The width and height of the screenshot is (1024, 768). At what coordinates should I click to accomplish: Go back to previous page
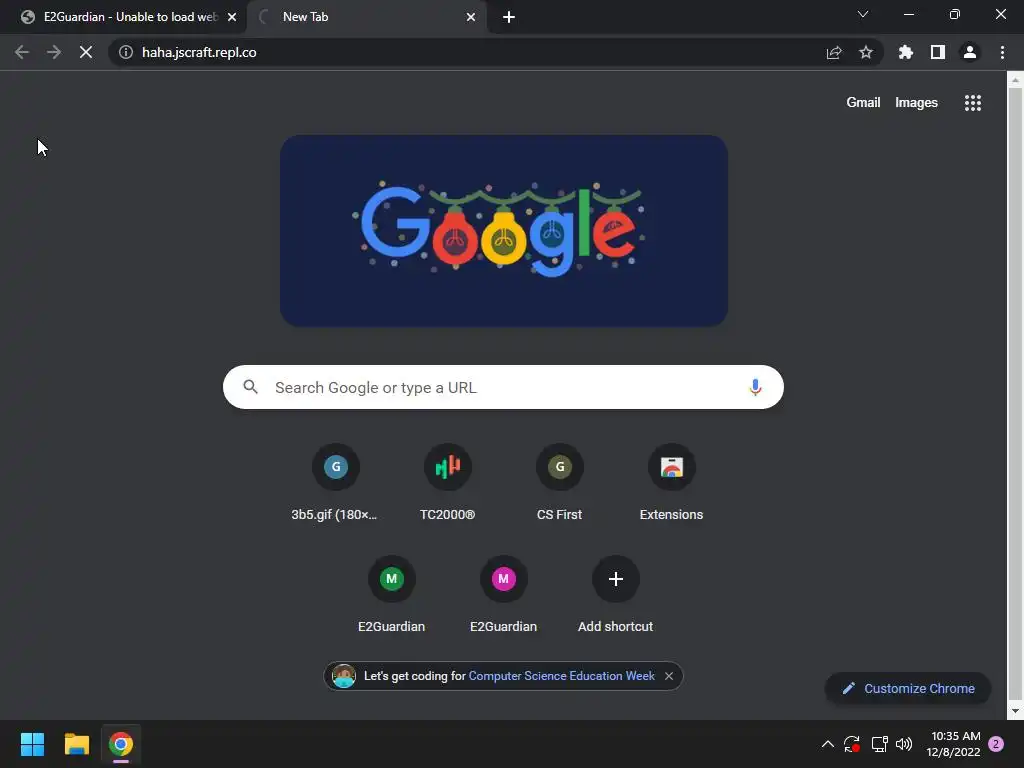tap(22, 52)
